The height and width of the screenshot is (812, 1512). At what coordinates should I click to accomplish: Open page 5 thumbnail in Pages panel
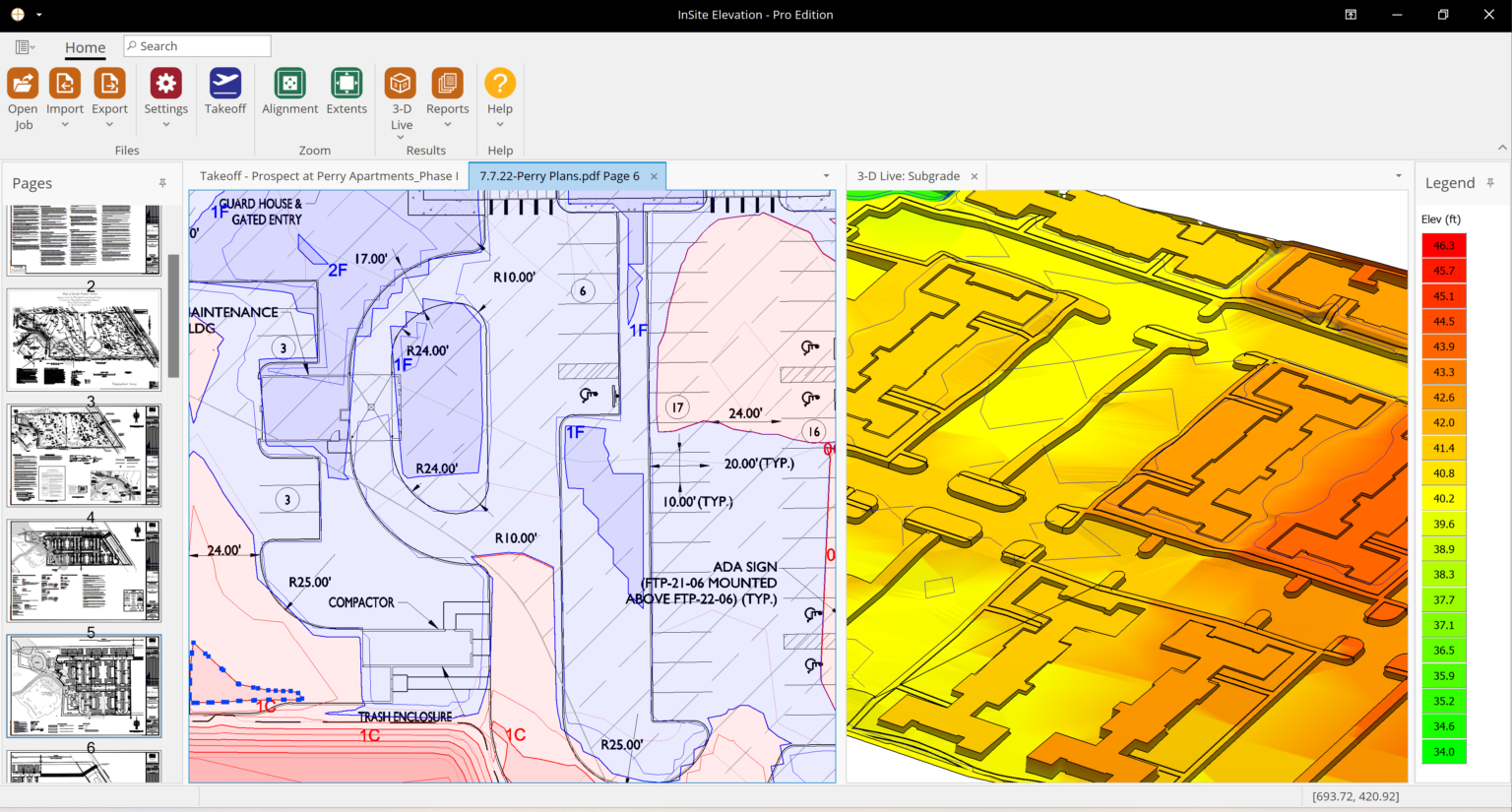[x=84, y=571]
